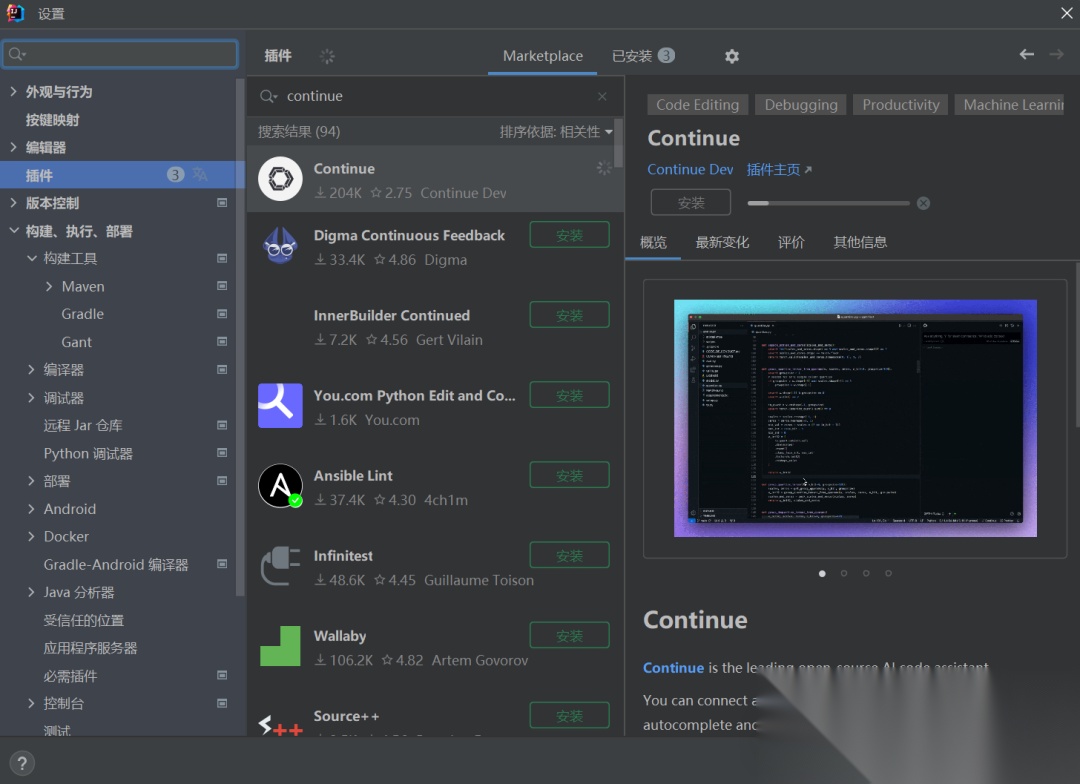This screenshot has height=784, width=1080.
Task: Click the Digma Continuous Feedback icon
Action: (280, 246)
